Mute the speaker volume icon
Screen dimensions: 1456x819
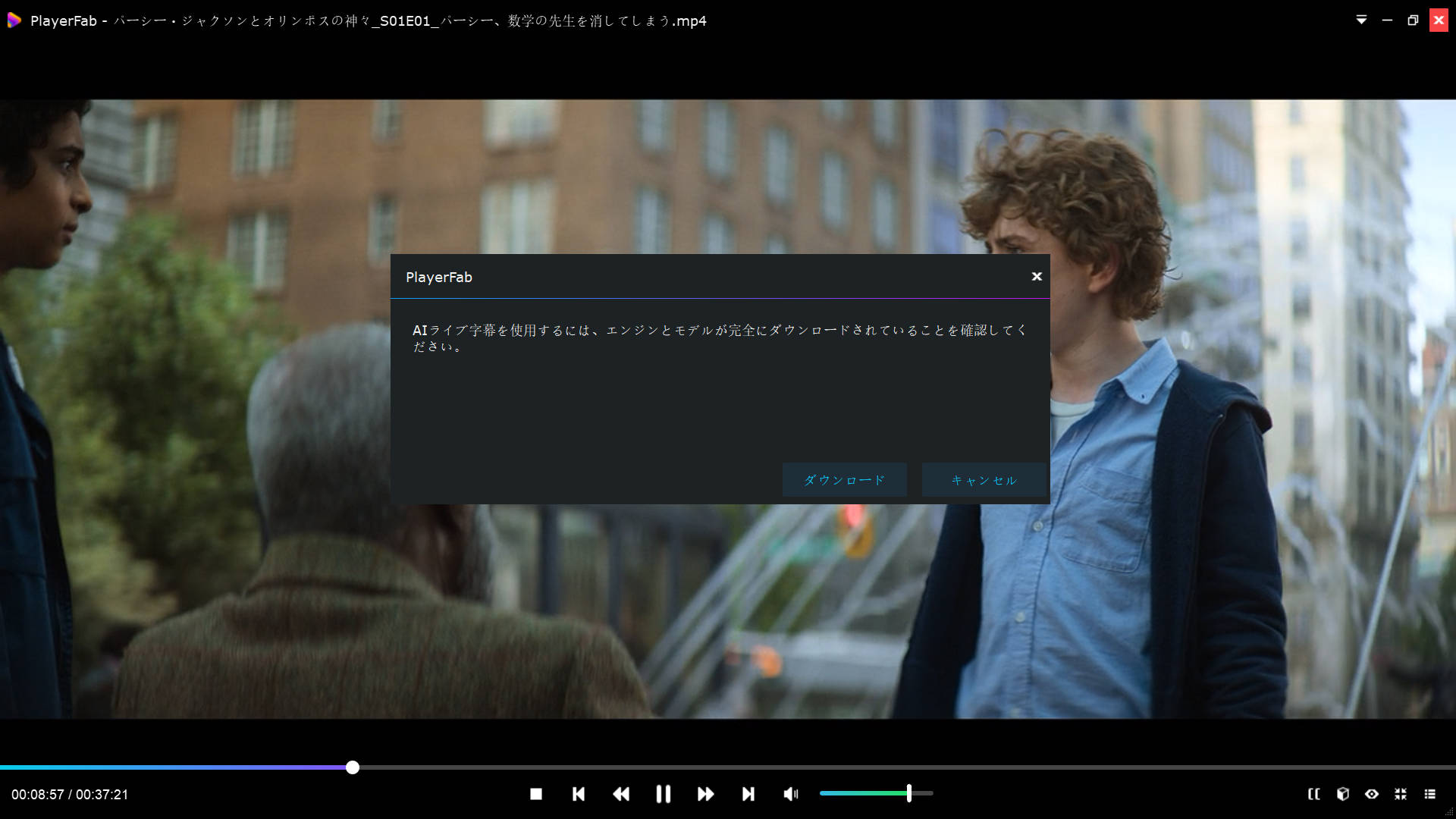click(x=791, y=794)
